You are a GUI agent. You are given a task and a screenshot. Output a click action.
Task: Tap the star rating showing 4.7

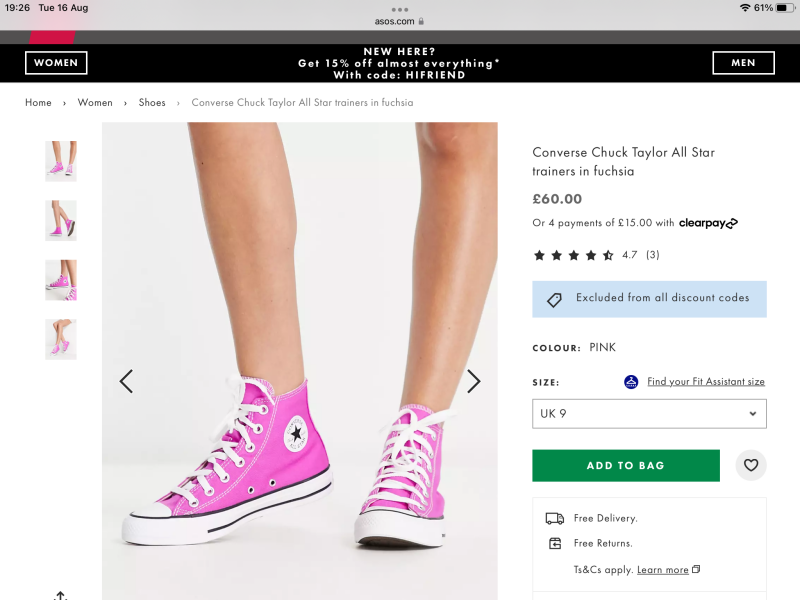coord(574,255)
